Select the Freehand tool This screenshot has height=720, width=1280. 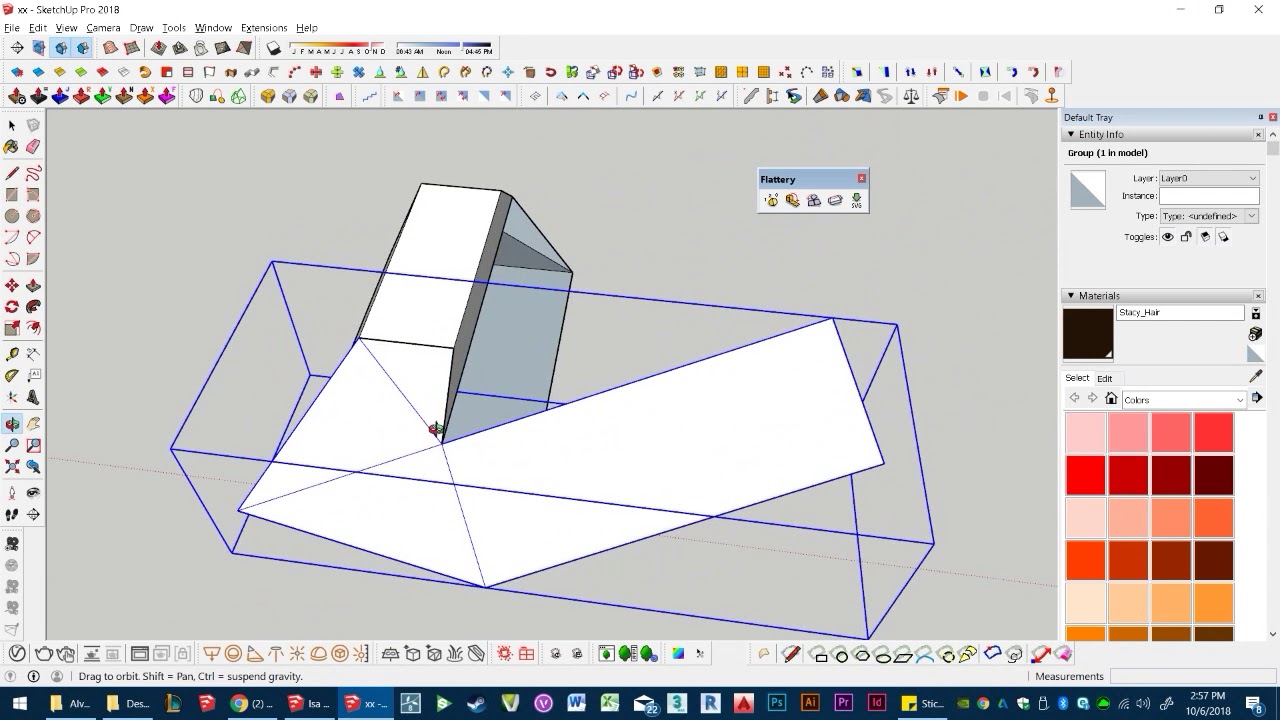point(33,173)
